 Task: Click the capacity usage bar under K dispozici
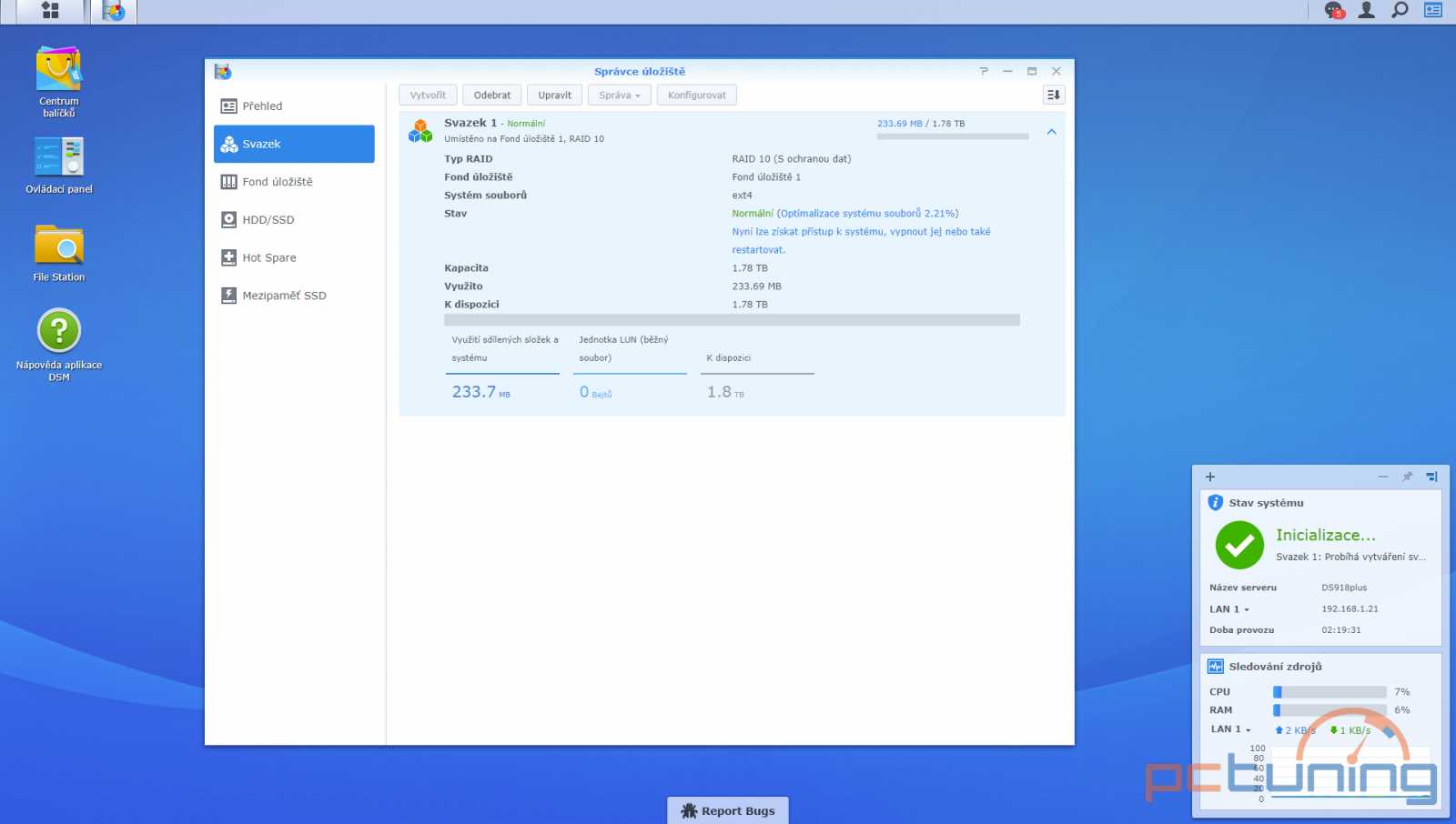click(x=732, y=320)
